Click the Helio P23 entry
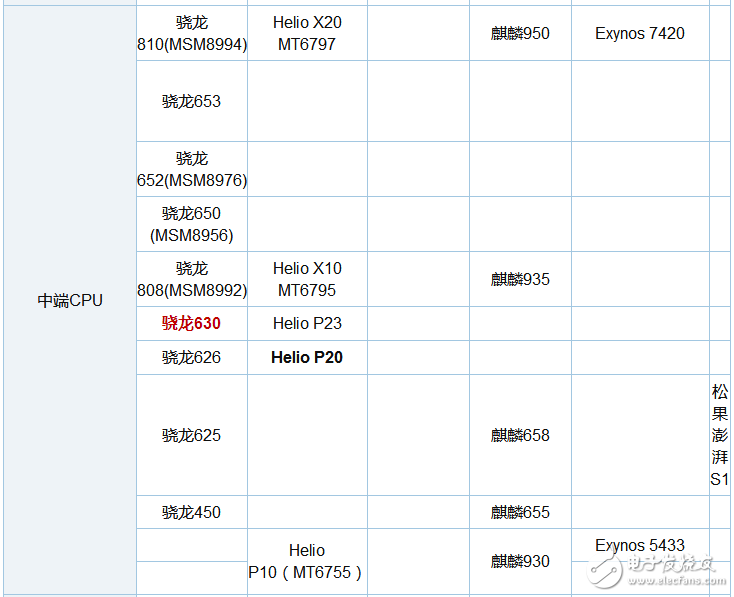This screenshot has width=734, height=597. point(307,323)
